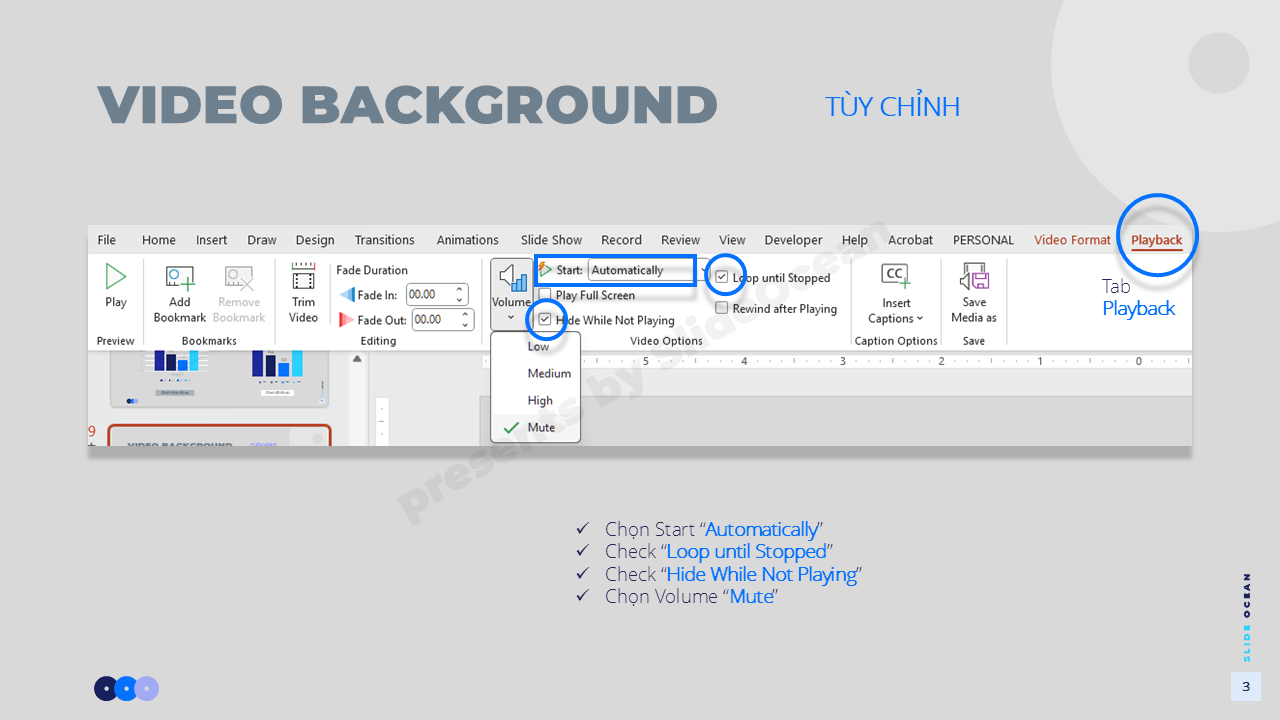Select Medium volume option
1280x720 pixels.
536,373
